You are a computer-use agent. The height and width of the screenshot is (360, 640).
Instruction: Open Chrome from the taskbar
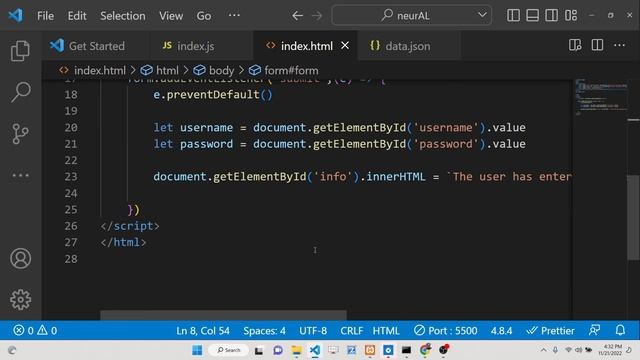click(x=425, y=350)
